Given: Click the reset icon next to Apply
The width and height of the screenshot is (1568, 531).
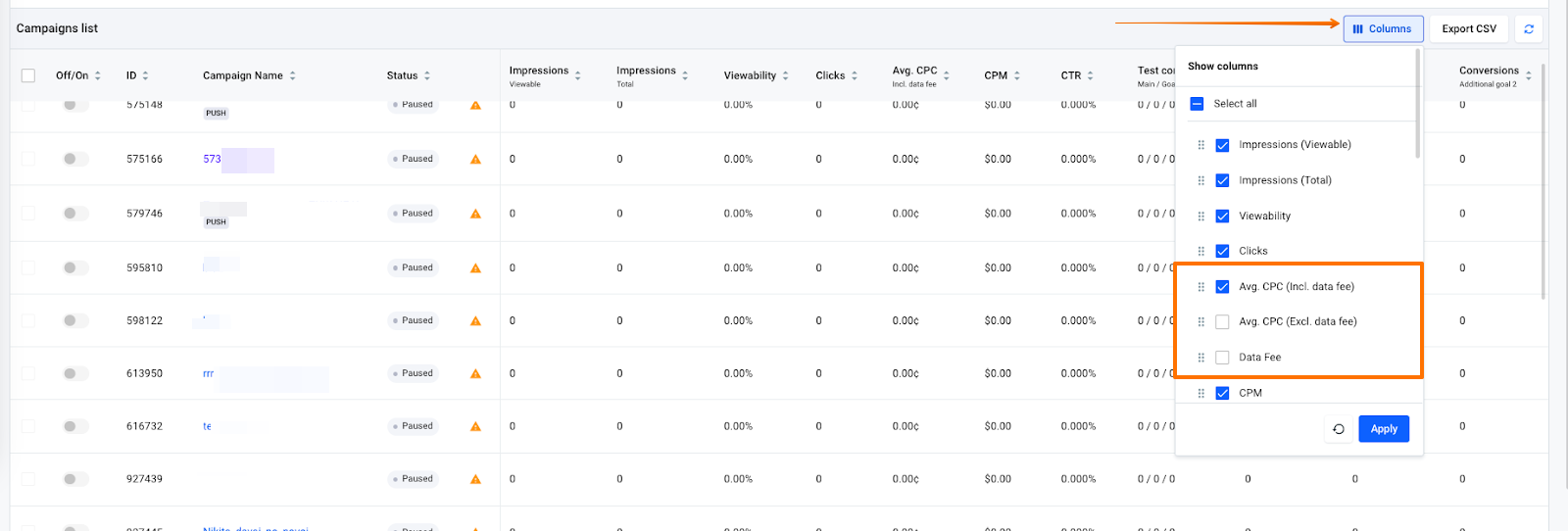Looking at the screenshot, I should click(x=1339, y=429).
